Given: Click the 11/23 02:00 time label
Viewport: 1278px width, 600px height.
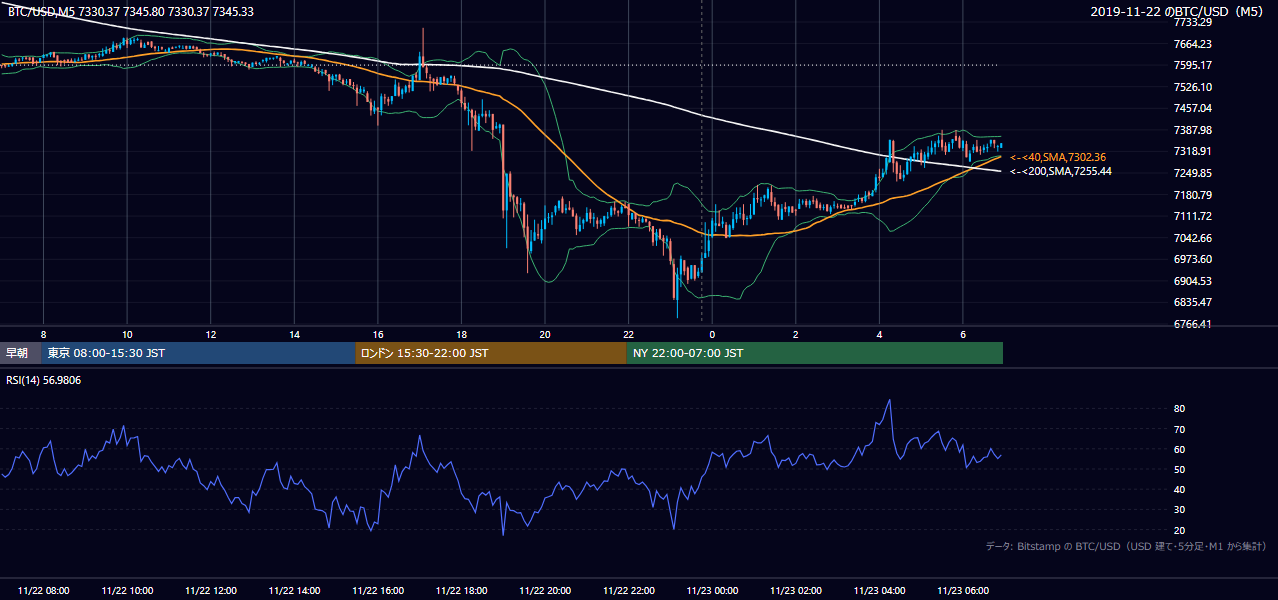Looking at the screenshot, I should [795, 591].
